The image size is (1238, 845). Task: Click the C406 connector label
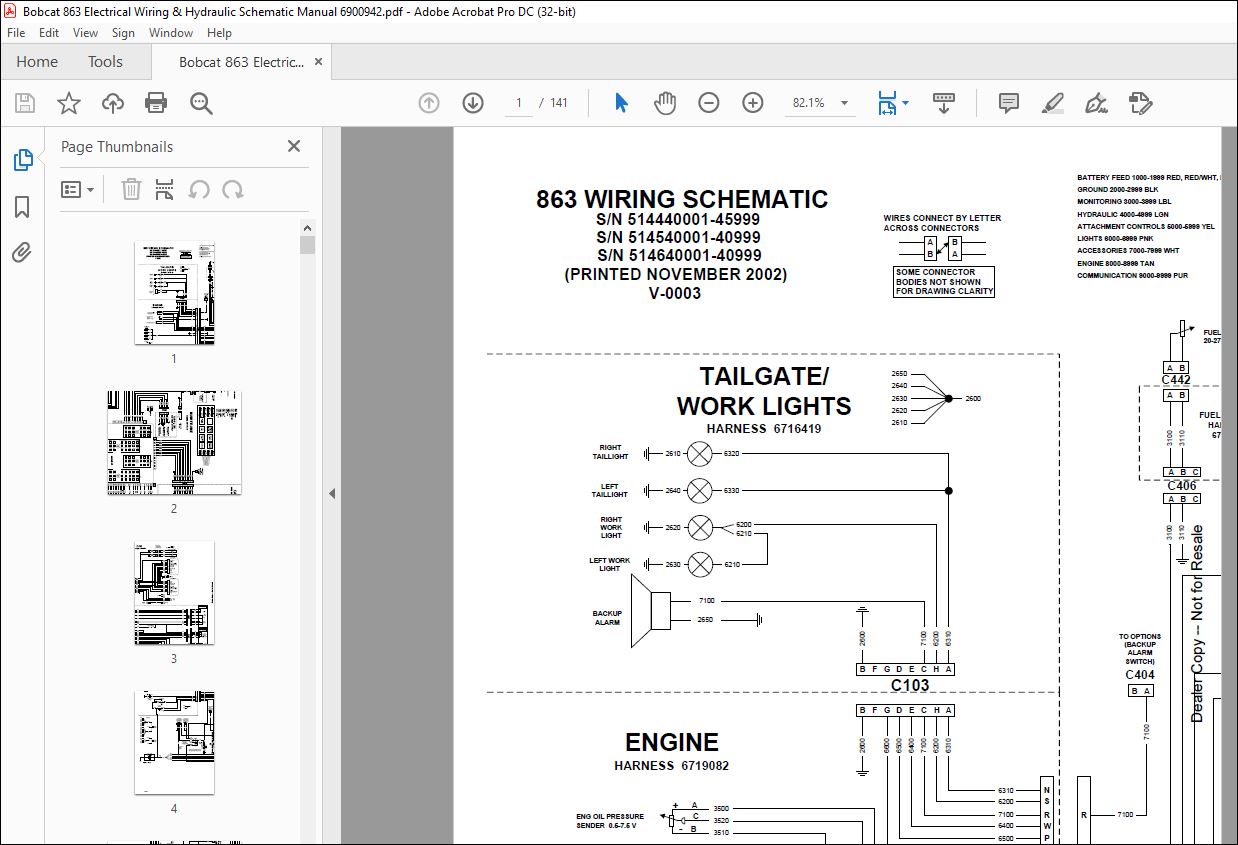tap(1182, 486)
